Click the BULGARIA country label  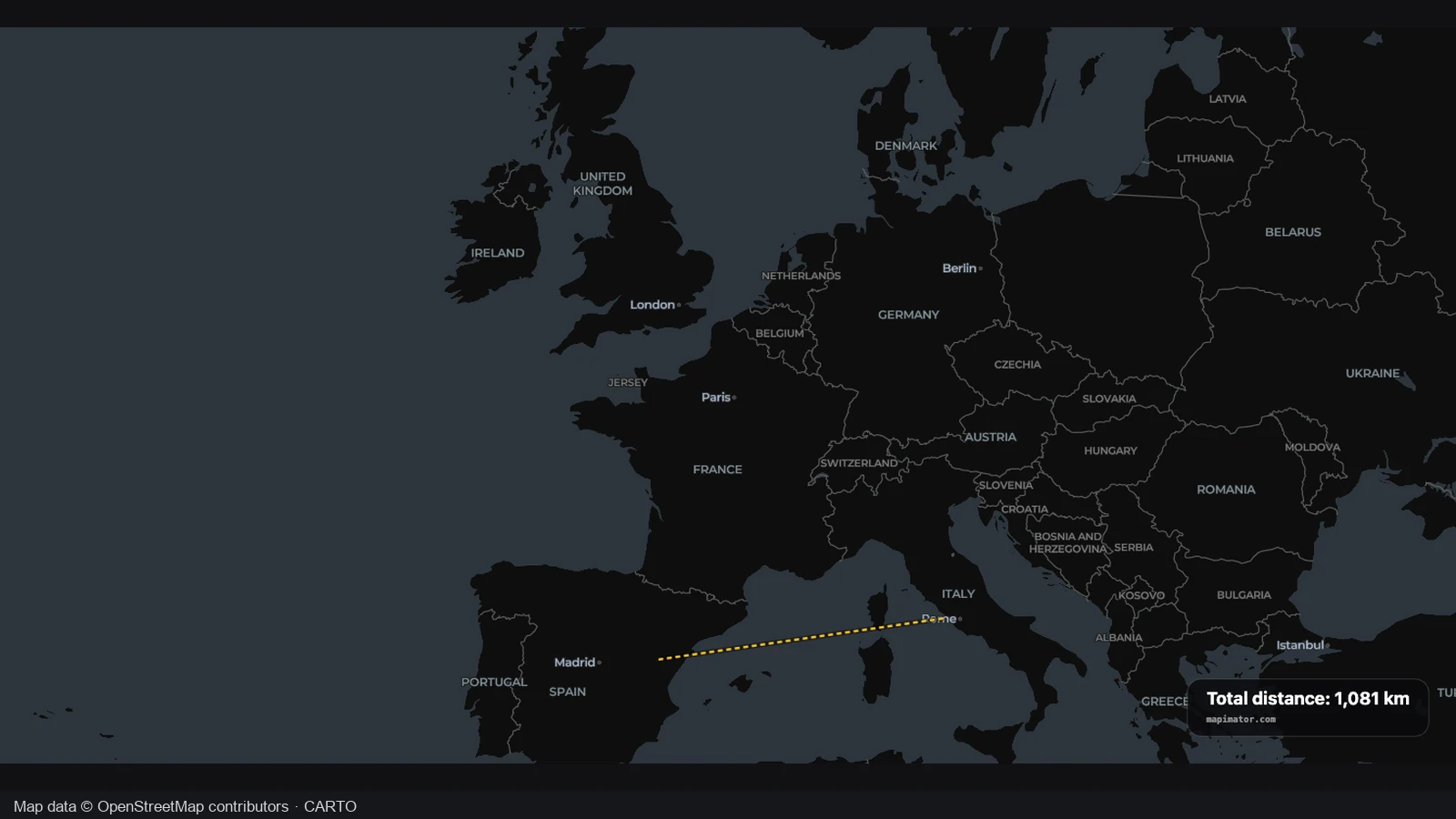(1243, 595)
